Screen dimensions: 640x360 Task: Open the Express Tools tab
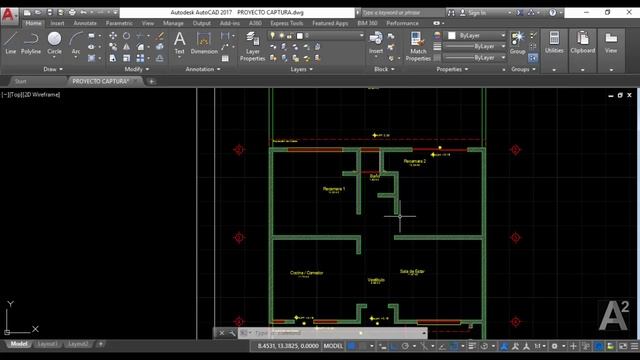click(x=287, y=23)
